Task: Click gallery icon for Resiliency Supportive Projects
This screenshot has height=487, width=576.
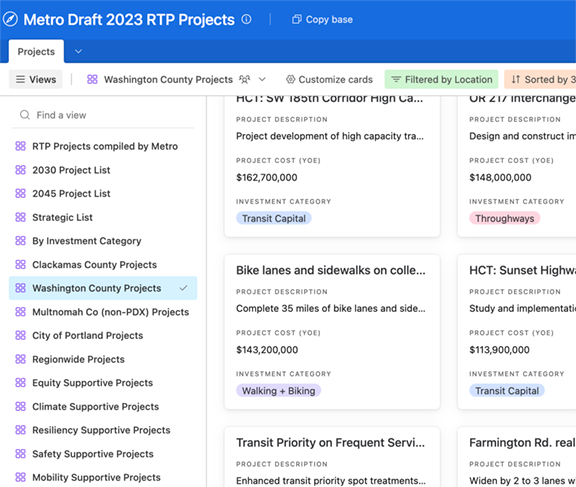Action: (21, 430)
